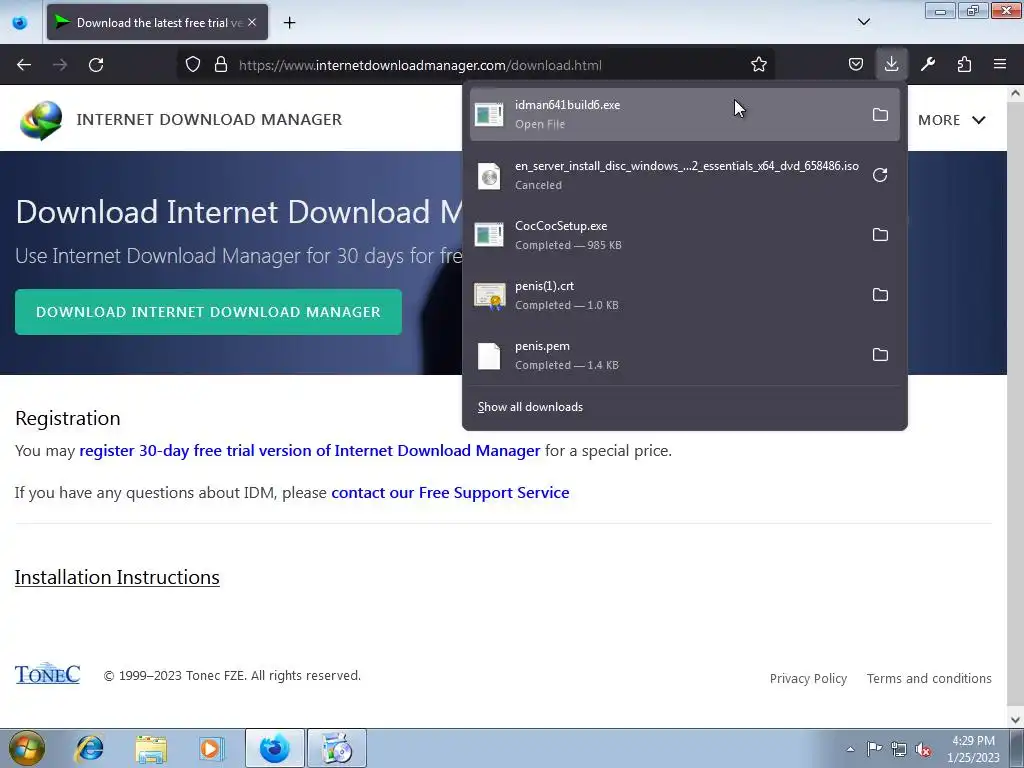1024x768 pixels.
Task: Click the network tray icon
Action: point(899,750)
